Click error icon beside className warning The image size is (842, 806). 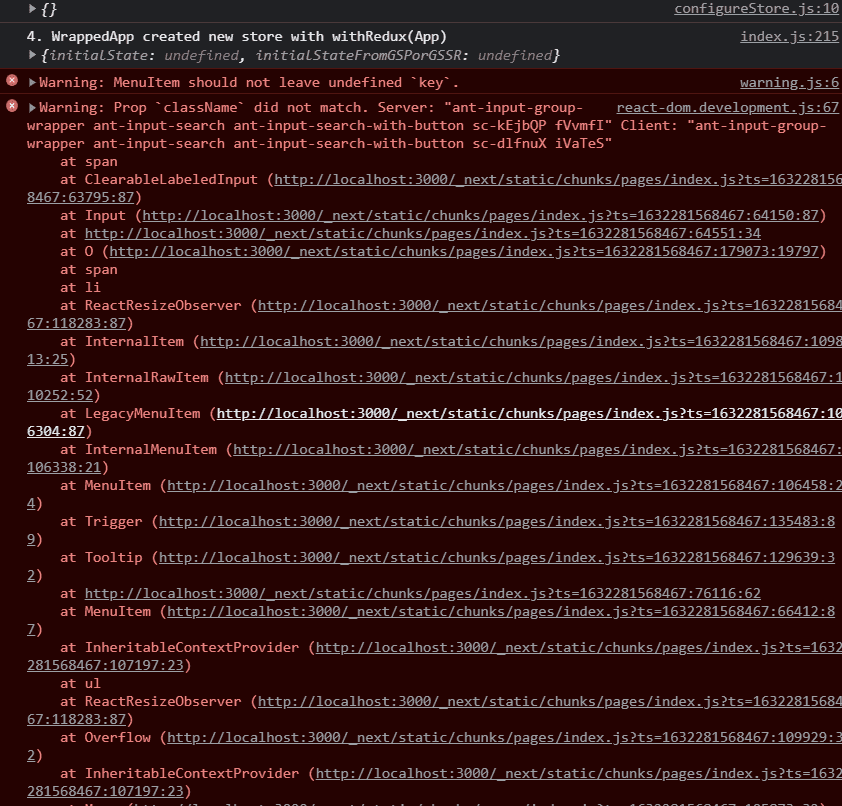(x=12, y=106)
